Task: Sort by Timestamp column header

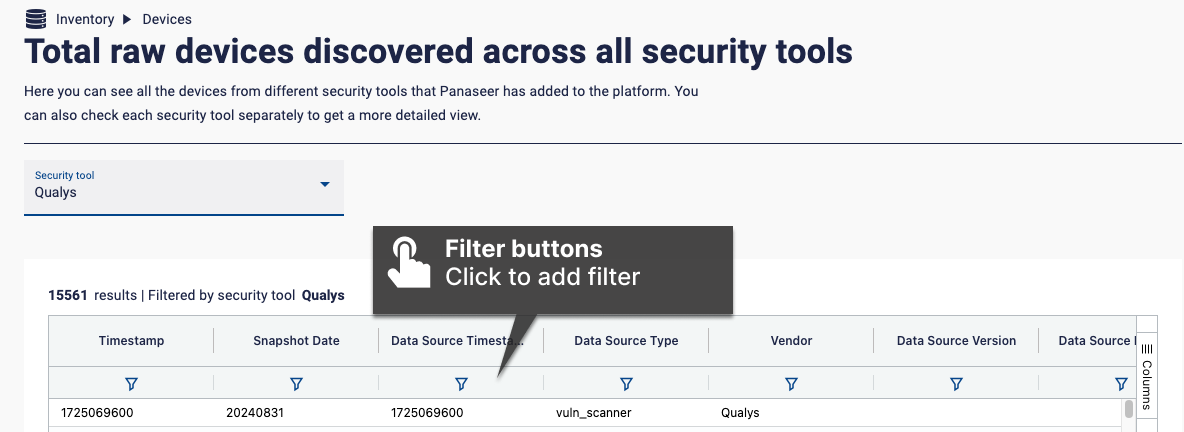Action: point(131,341)
